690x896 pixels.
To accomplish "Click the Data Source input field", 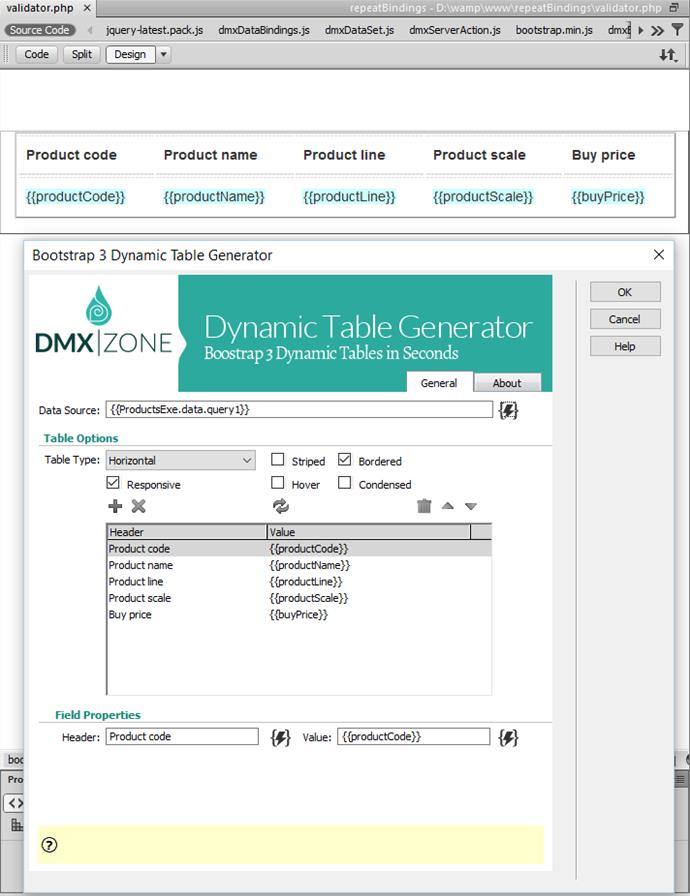I will tap(299, 409).
